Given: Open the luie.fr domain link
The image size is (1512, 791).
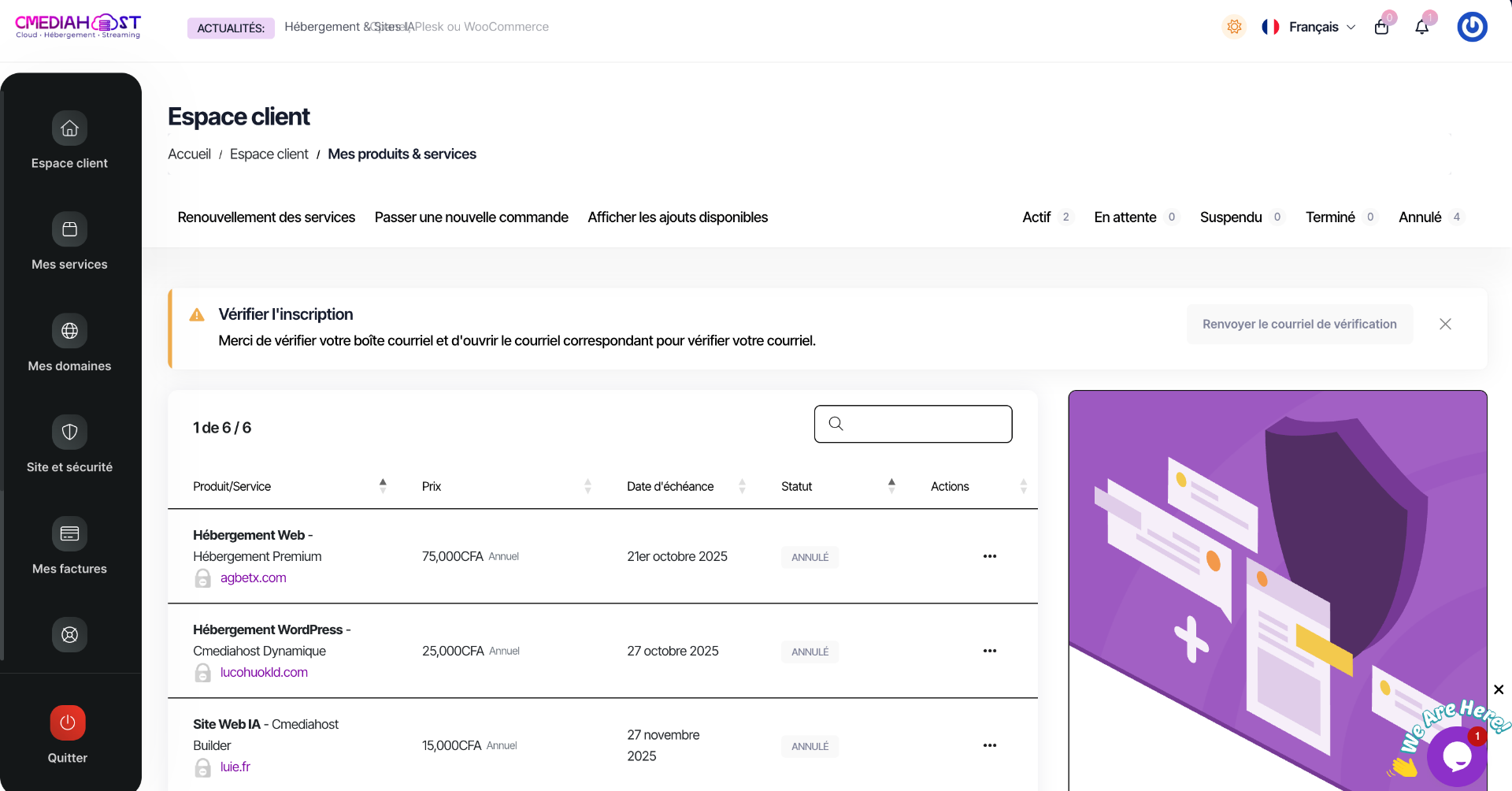Looking at the screenshot, I should pos(235,767).
